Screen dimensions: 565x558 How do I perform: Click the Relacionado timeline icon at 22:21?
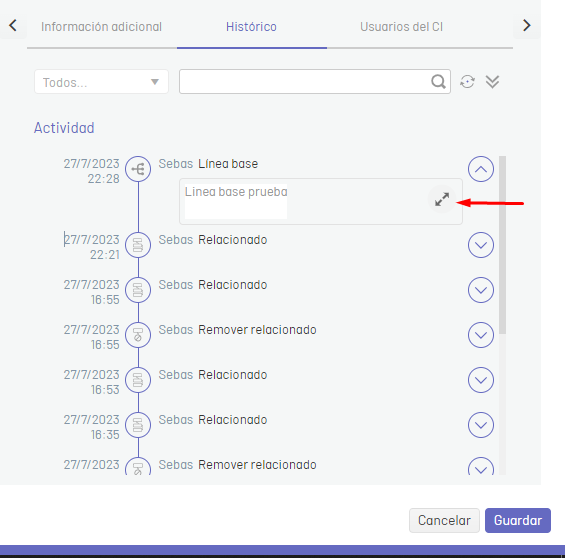(x=138, y=245)
